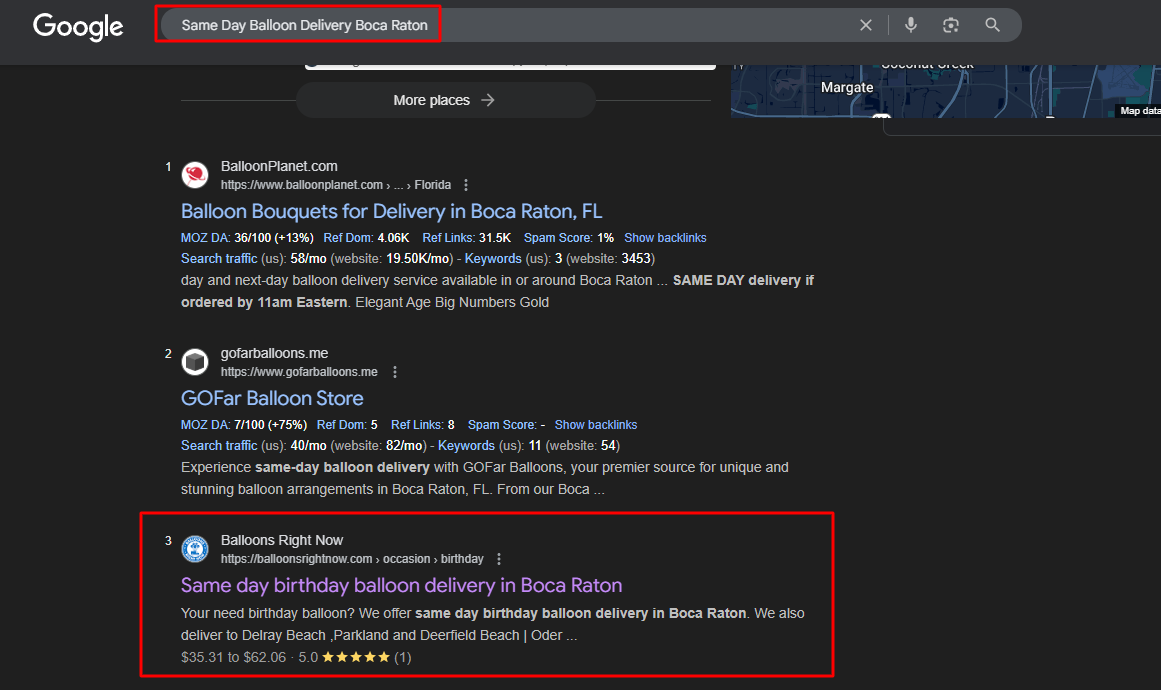This screenshot has height=690, width=1161.
Task: Show backlinks for BalloonPlanet result
Action: click(665, 238)
